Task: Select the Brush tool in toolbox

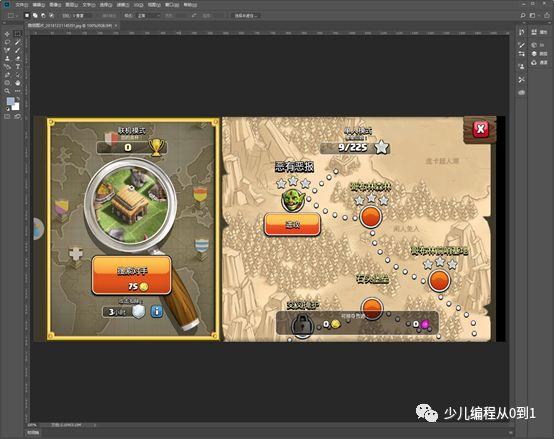Action: coord(17,50)
